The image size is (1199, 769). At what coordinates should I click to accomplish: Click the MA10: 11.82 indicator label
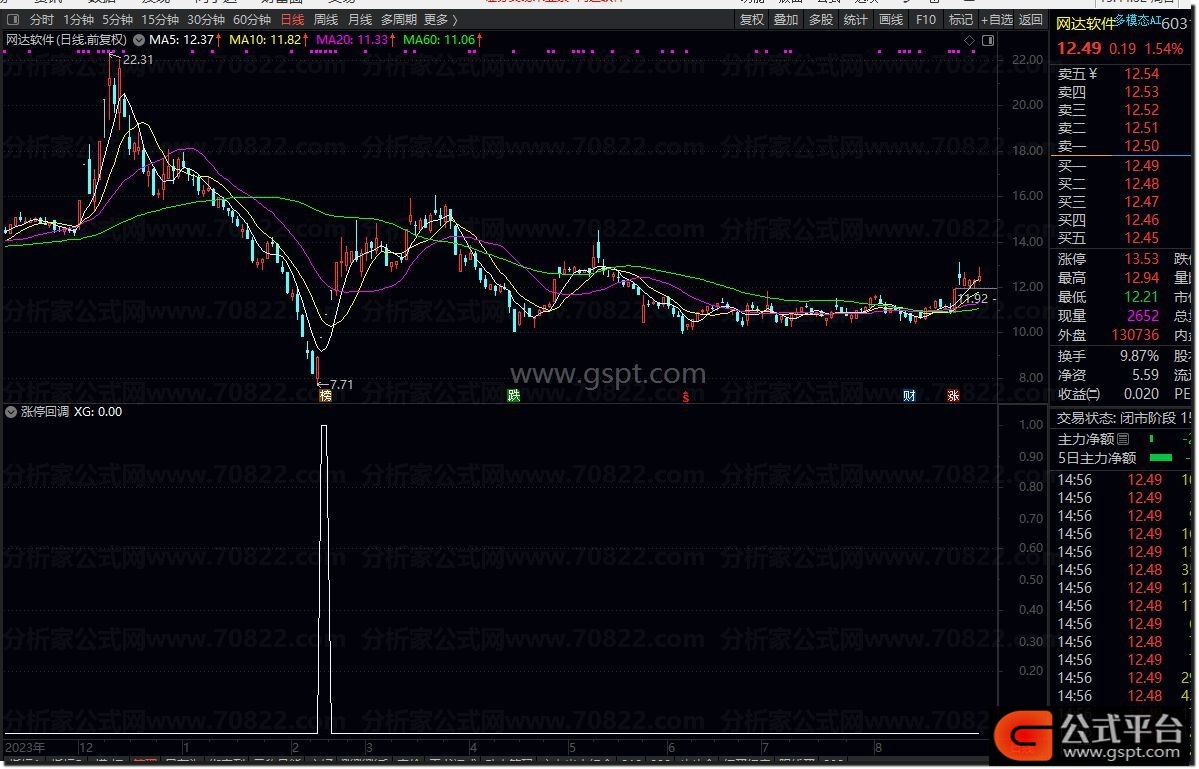[265, 40]
